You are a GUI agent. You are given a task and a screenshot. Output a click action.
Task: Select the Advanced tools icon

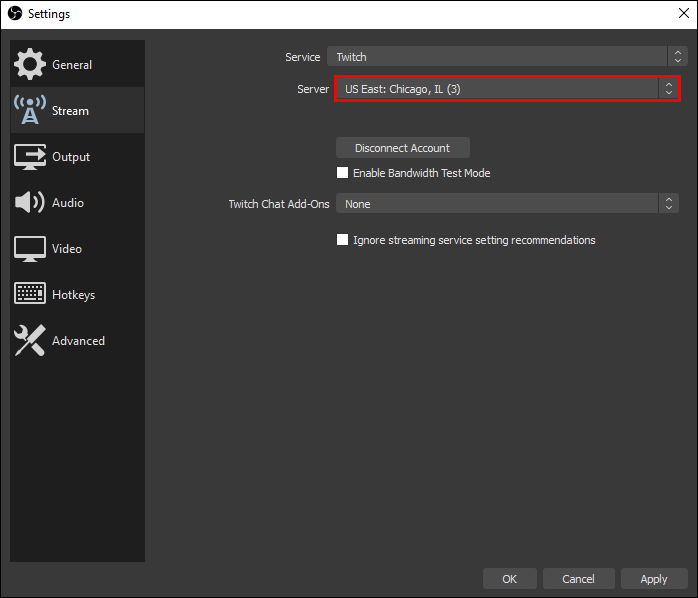29,341
